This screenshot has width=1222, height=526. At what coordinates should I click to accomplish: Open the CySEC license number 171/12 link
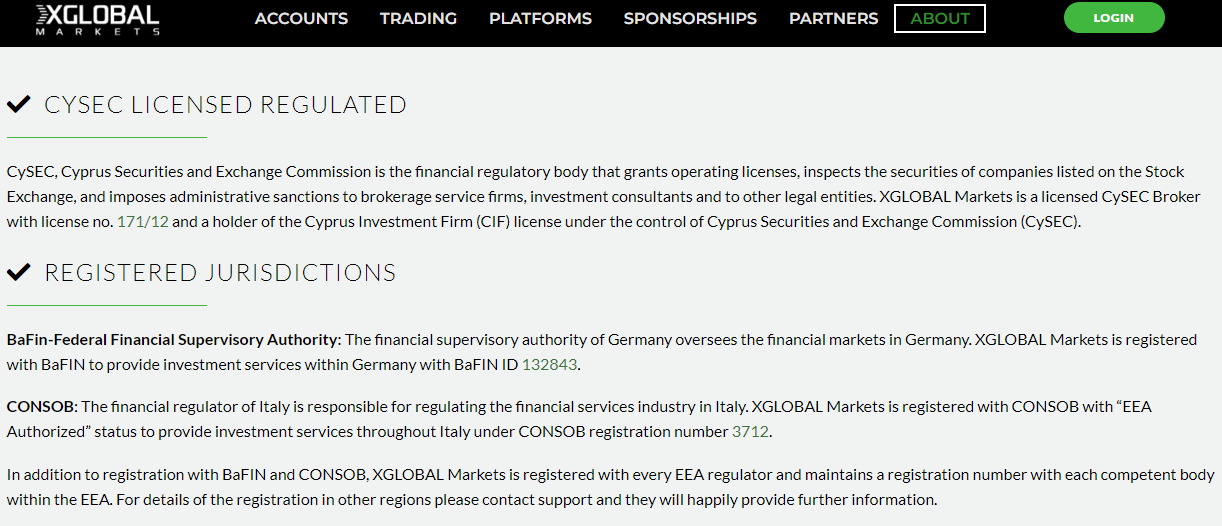coord(143,222)
